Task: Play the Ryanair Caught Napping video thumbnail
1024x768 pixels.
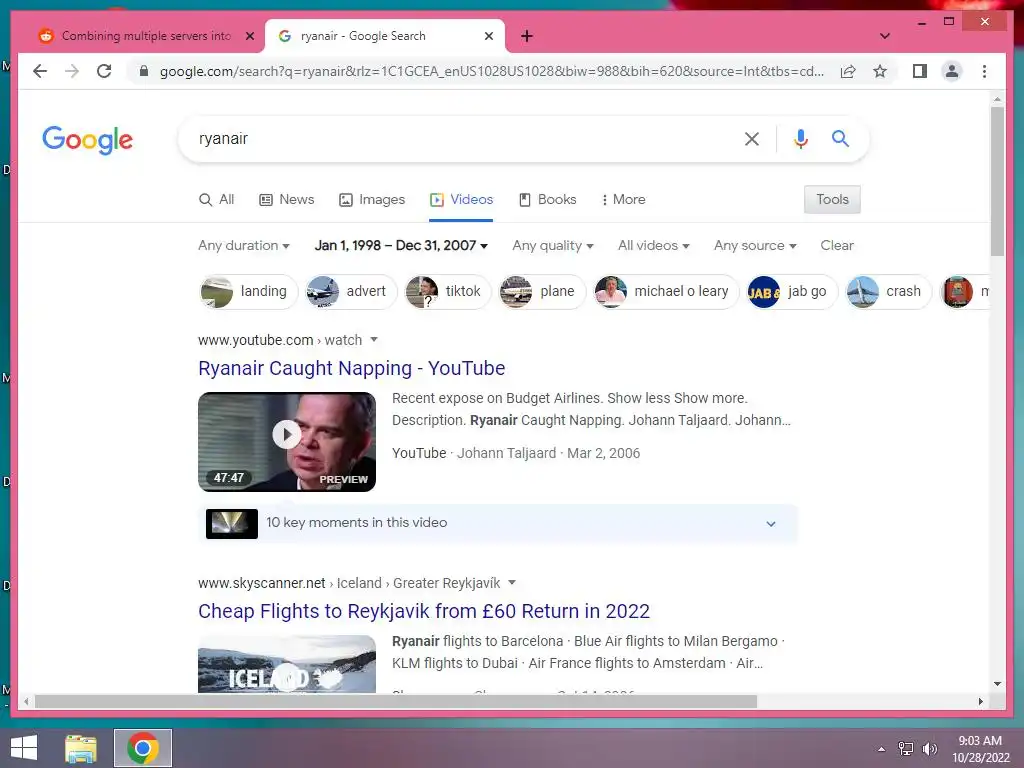Action: click(x=287, y=441)
